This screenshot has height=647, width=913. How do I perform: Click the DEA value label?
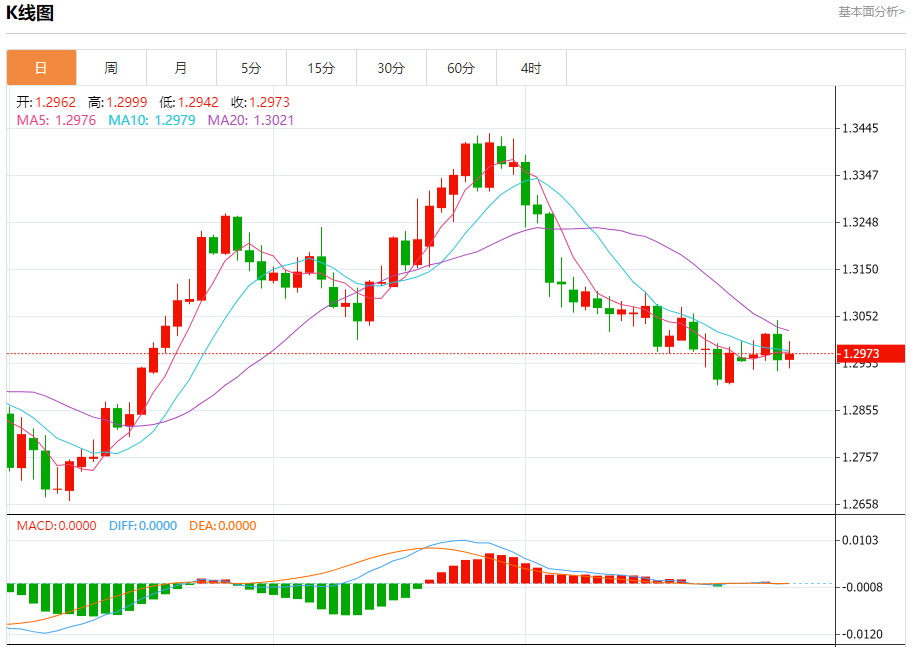click(223, 525)
